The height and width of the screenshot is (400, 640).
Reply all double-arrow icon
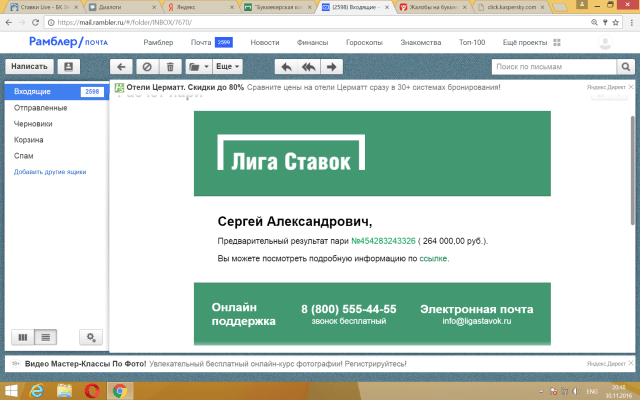(309, 67)
